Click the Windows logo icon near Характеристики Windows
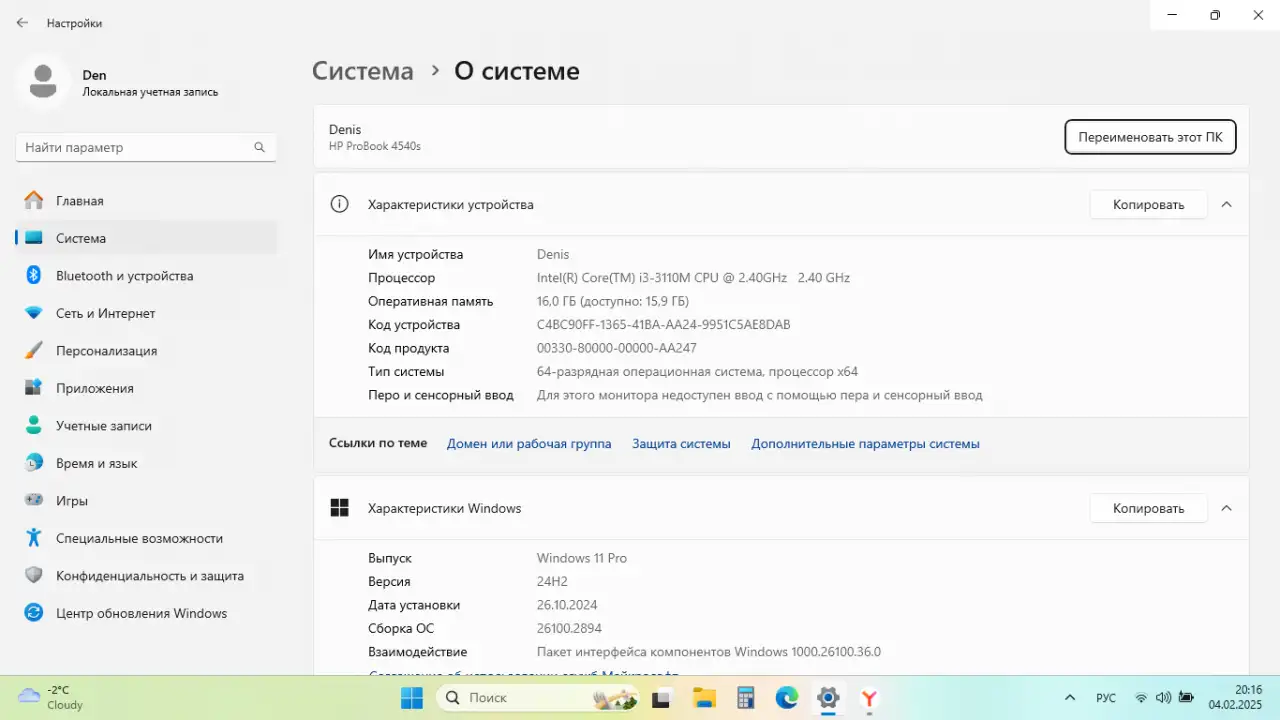Image resolution: width=1280 pixels, height=720 pixels. (x=339, y=508)
